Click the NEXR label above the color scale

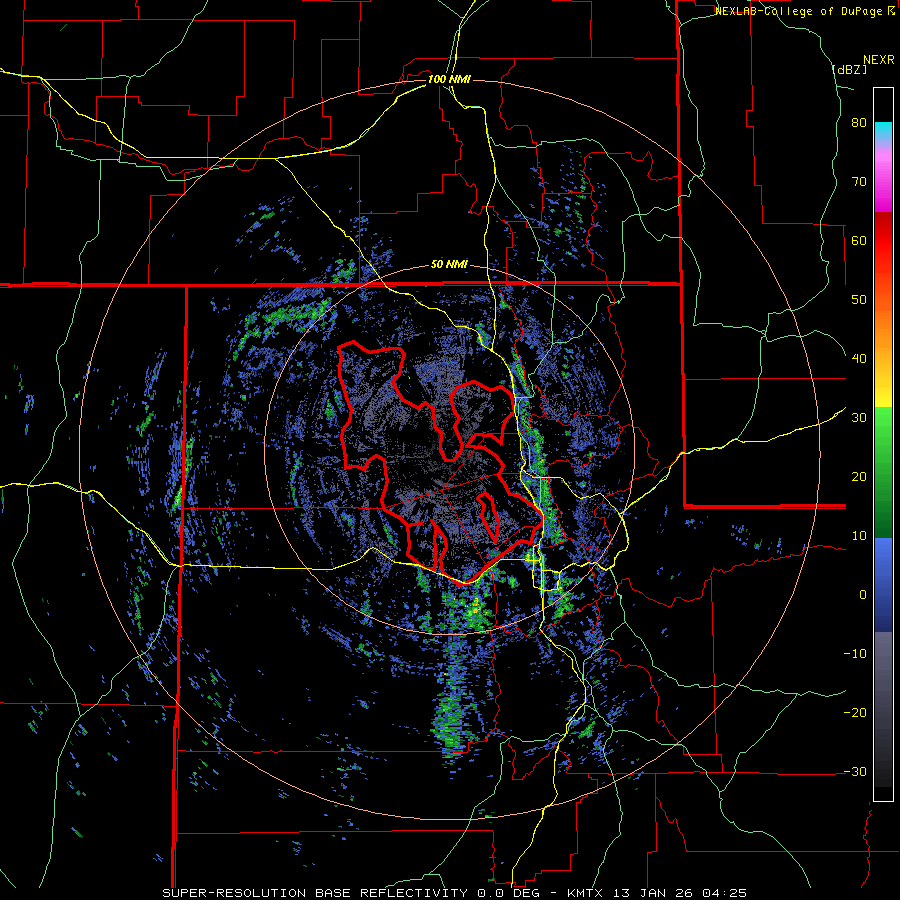879,60
